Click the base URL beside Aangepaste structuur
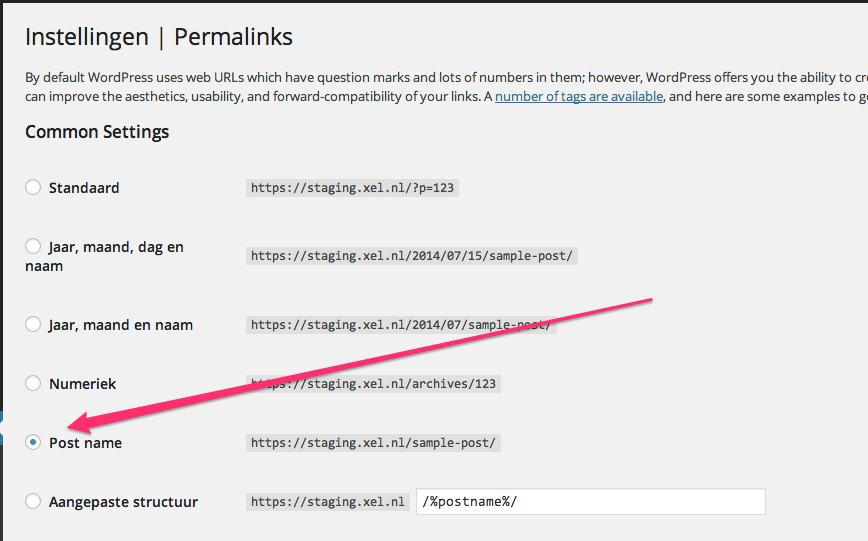 point(327,502)
